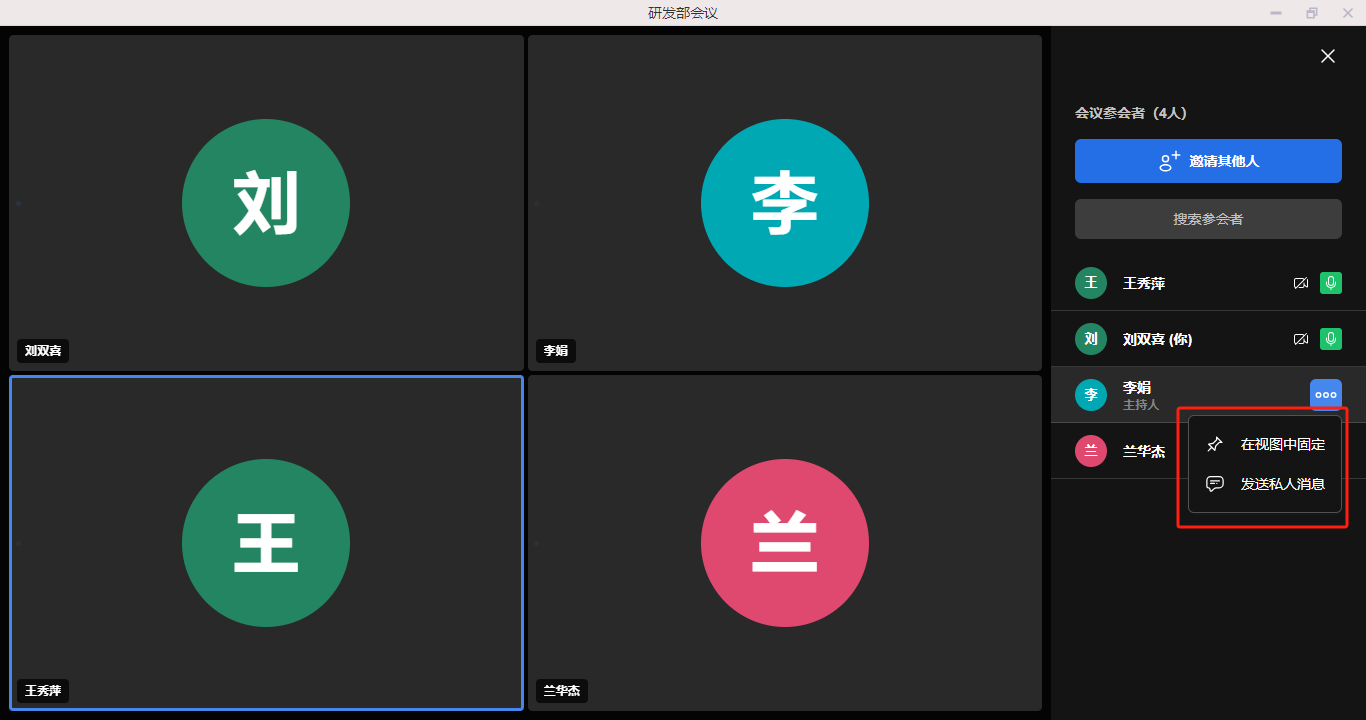Select 李娟's video tile in the grid
The height and width of the screenshot is (720, 1366).
click(x=785, y=203)
